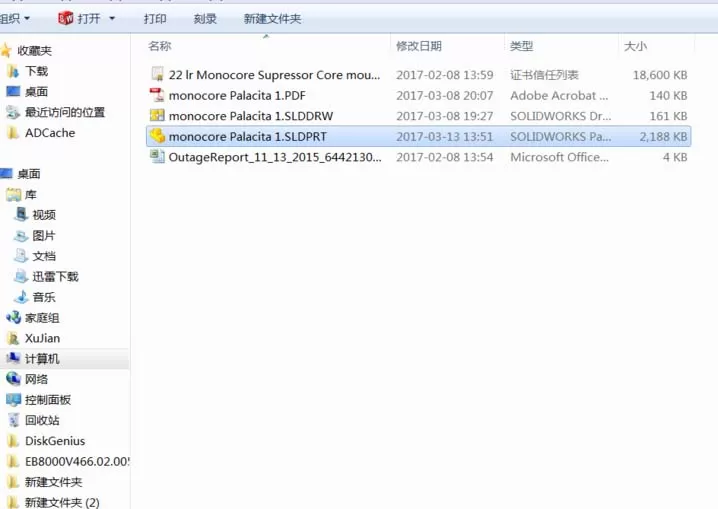Open 下载 folder icon in favorites

[13, 70]
